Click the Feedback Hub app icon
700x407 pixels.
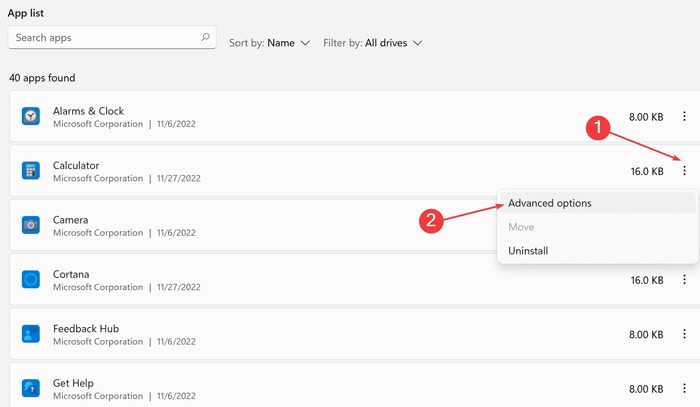[31, 334]
